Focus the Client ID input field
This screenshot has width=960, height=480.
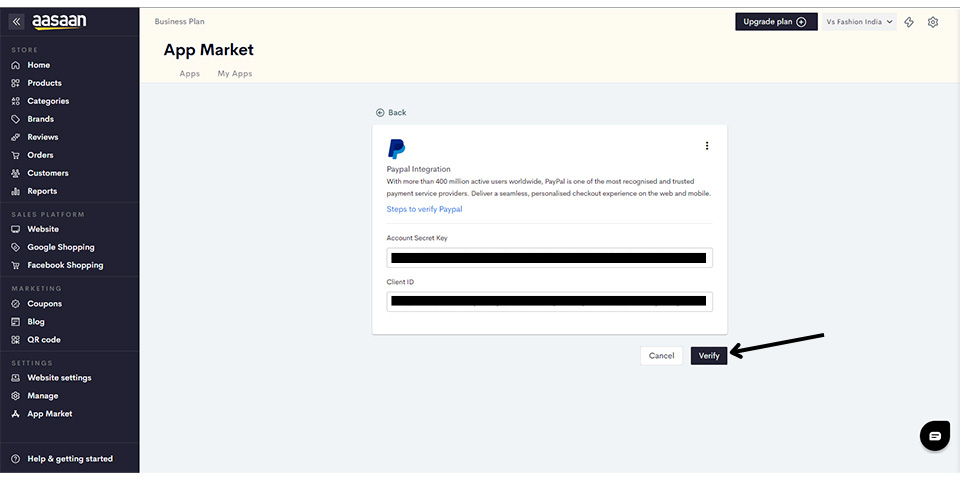549,301
